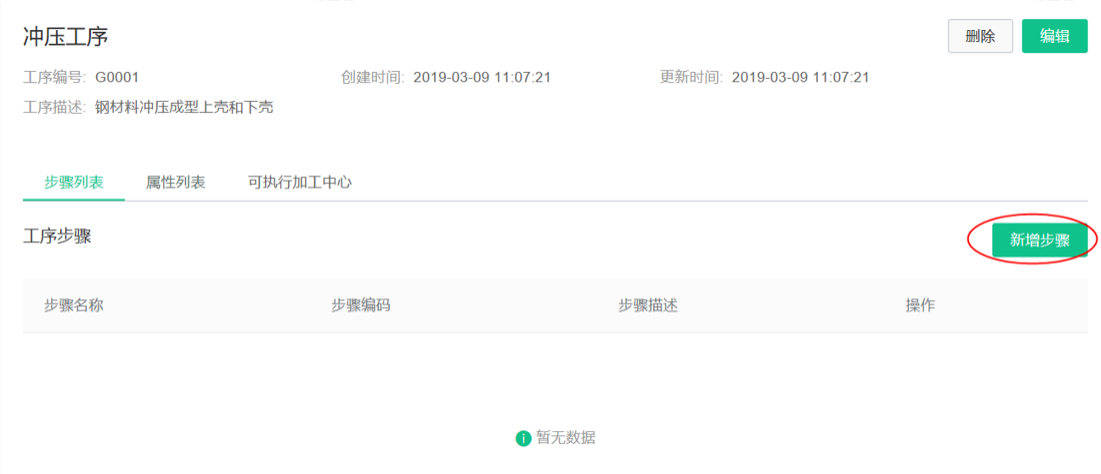The width and height of the screenshot is (1101, 474).
Task: Switch to the 步骤列表 tab
Action: click(x=74, y=183)
